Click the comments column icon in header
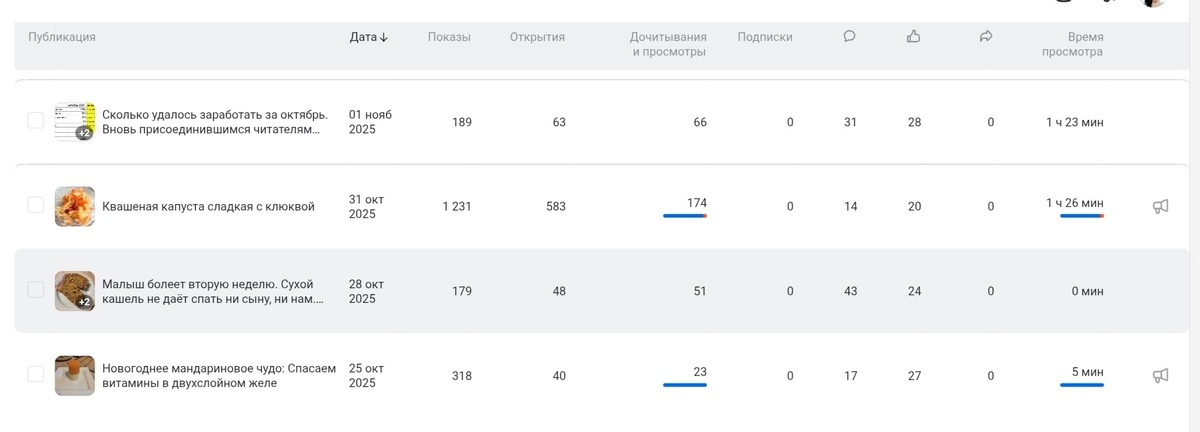1200x432 pixels. click(x=849, y=37)
